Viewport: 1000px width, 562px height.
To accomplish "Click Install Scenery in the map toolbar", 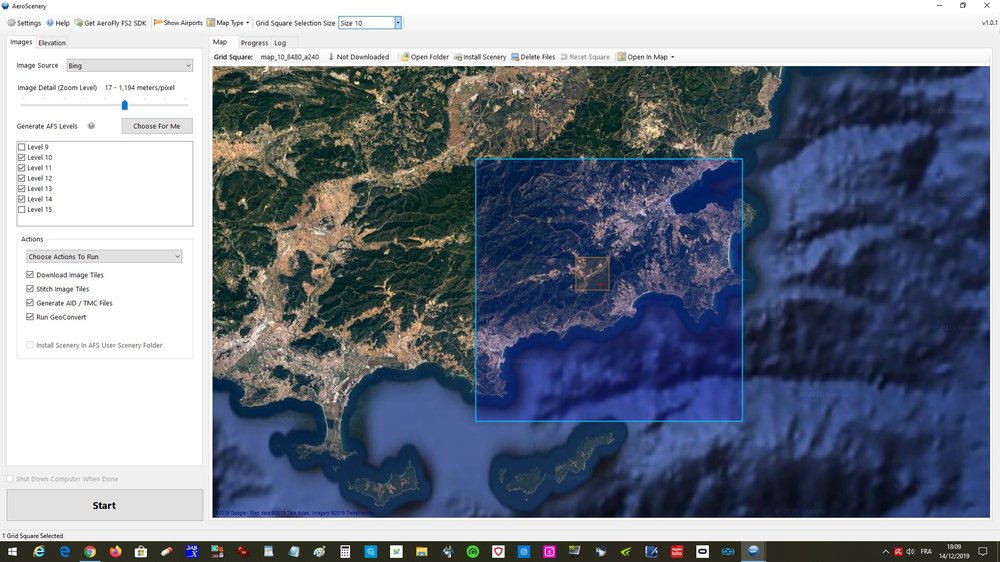I will coord(480,57).
